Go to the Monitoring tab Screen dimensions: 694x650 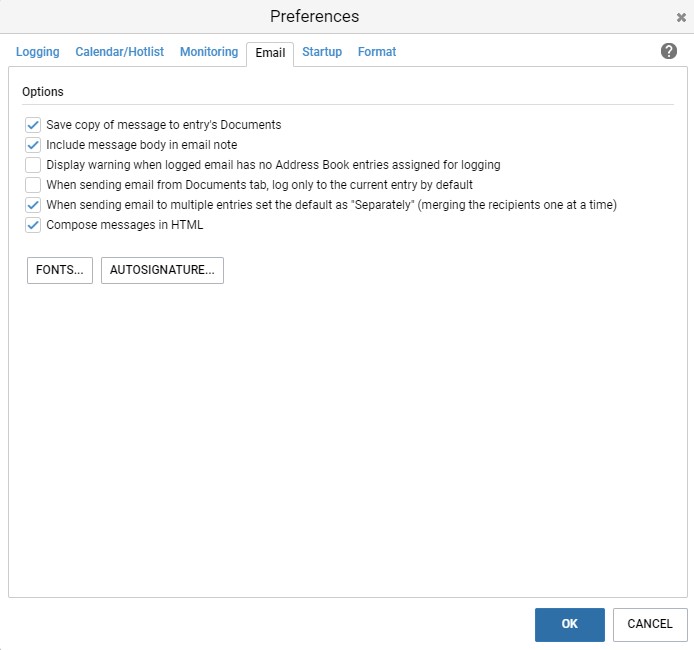(x=209, y=52)
